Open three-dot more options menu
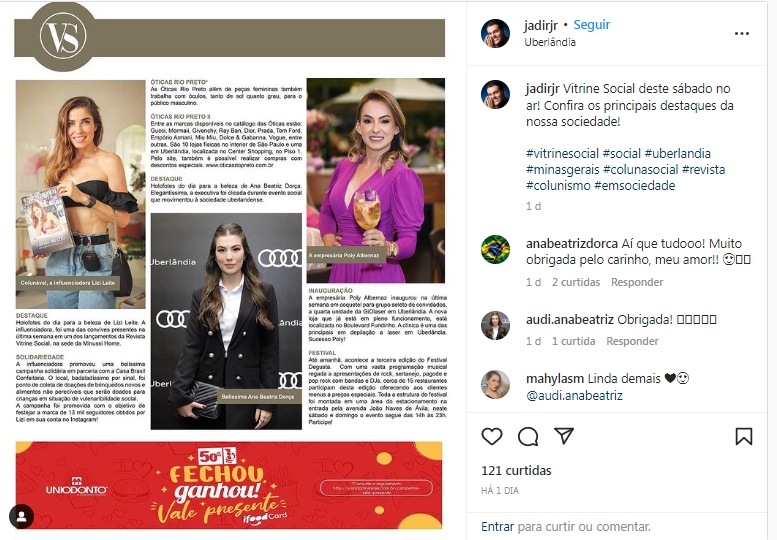Screen dimensions: 777x540 coord(742,33)
